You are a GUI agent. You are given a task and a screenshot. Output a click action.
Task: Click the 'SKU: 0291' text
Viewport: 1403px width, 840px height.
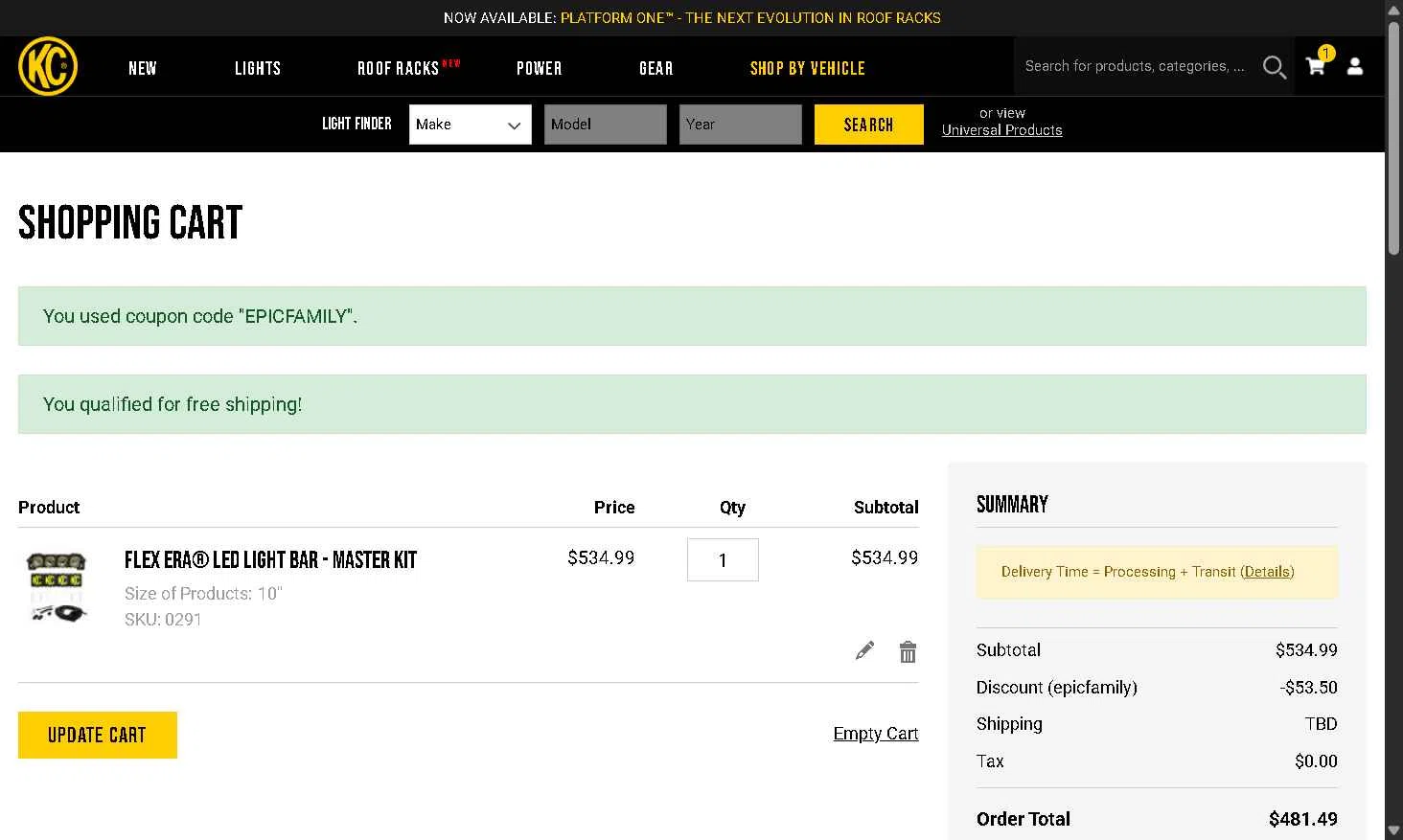click(x=163, y=620)
